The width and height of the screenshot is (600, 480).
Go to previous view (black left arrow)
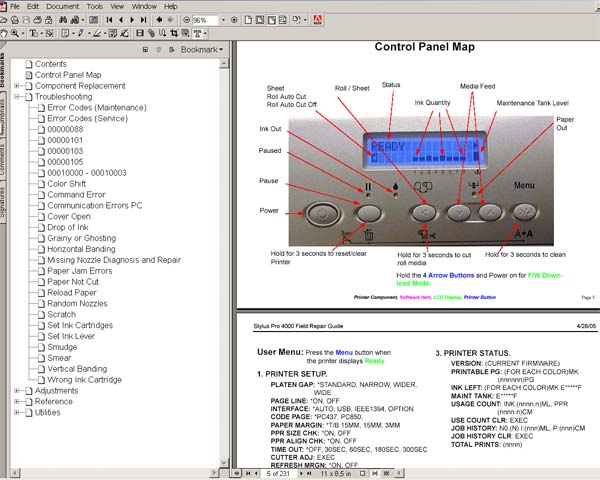159,20
